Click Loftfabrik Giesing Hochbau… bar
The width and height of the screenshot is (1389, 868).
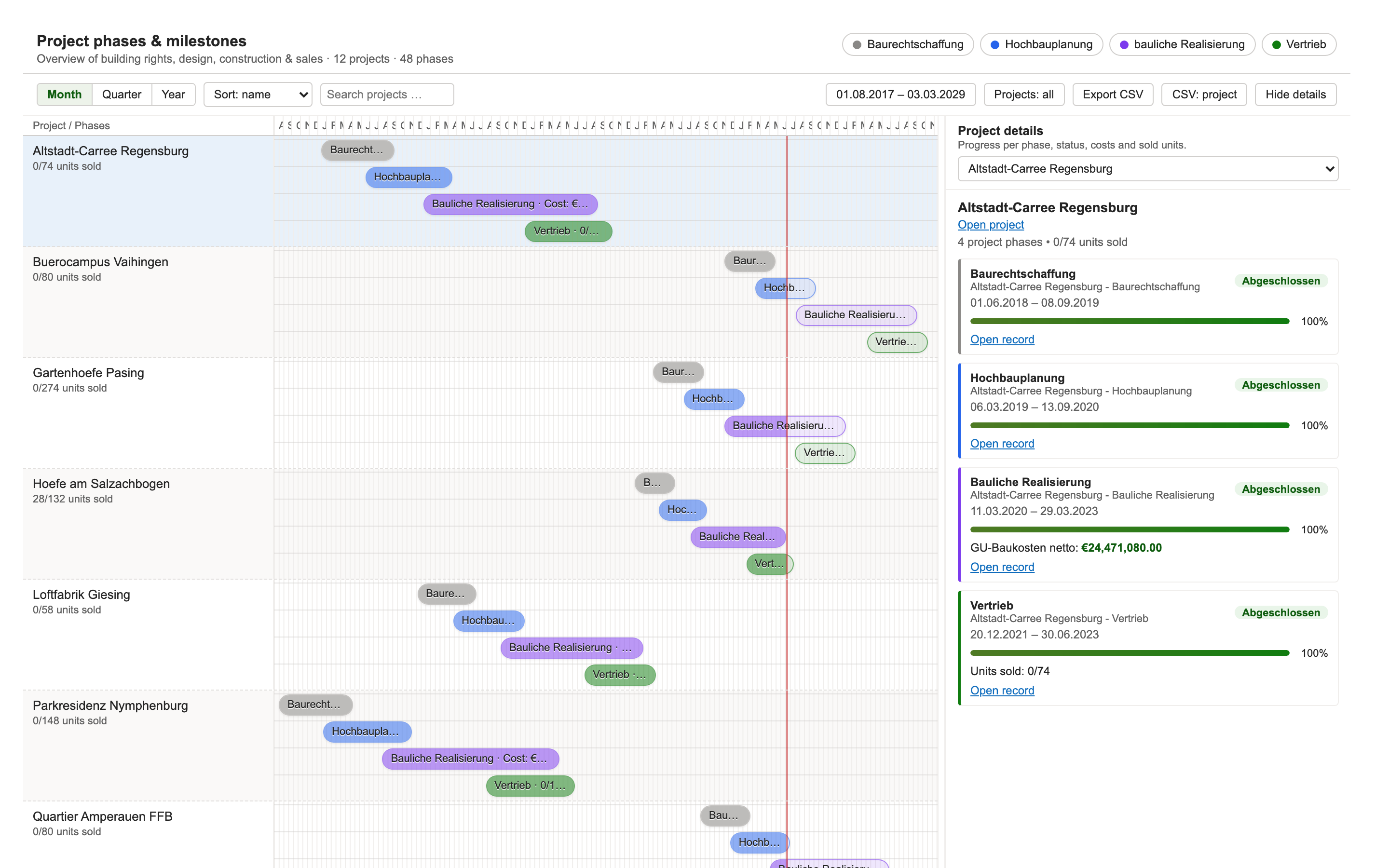tap(489, 620)
